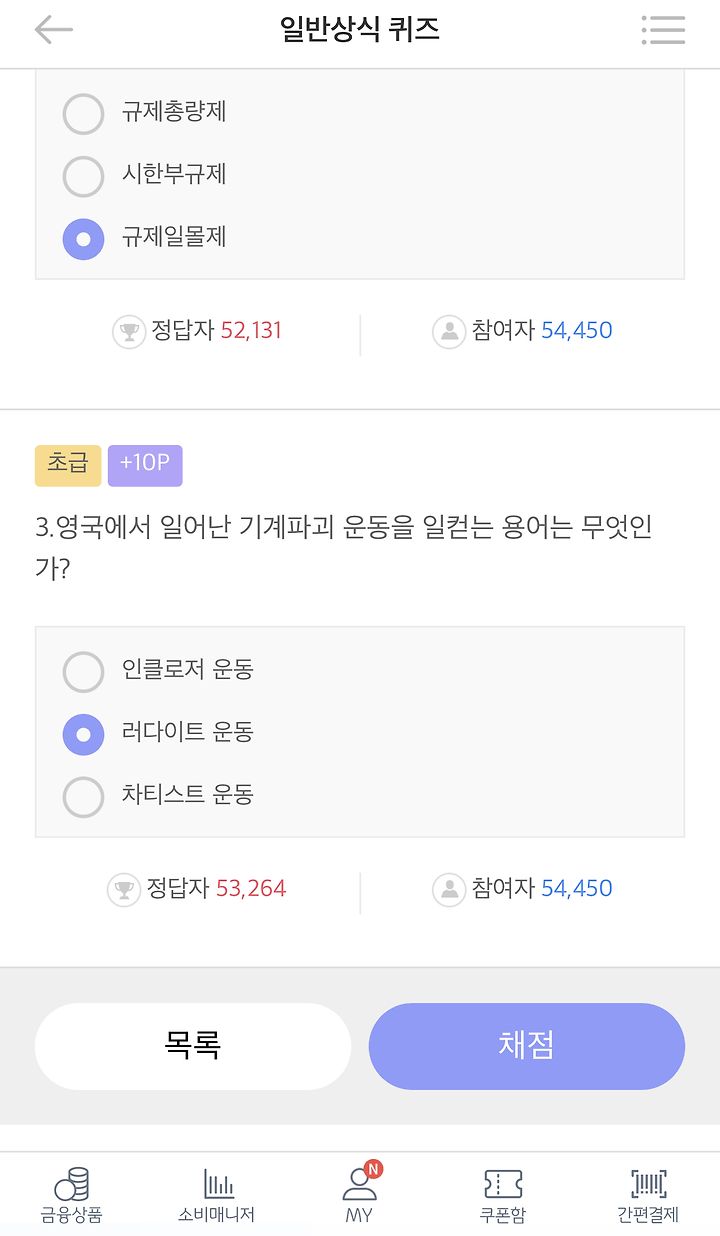Tap the trophy icon beside 정답자 53,264
Viewport: 720px width, 1236px height.
[124, 889]
